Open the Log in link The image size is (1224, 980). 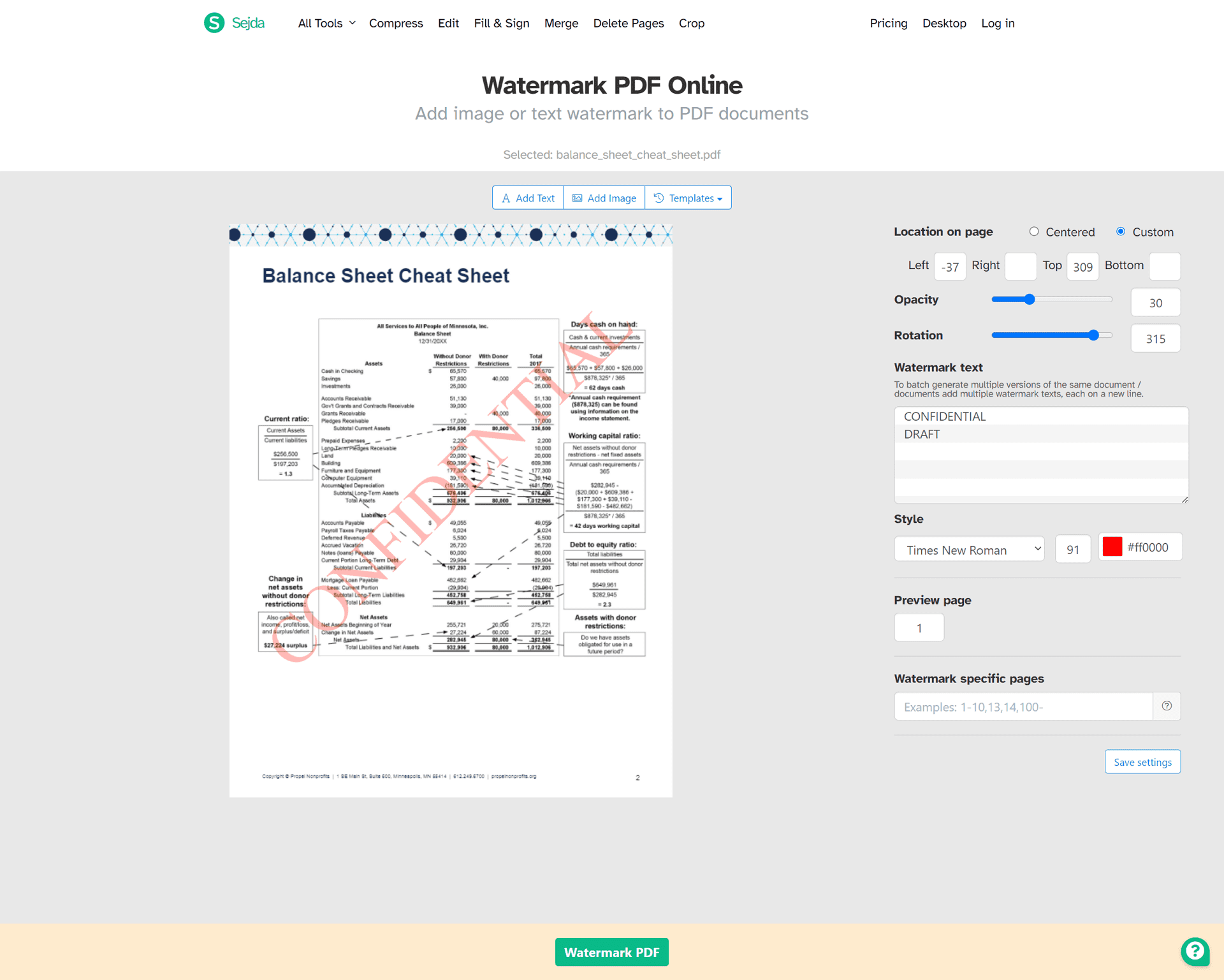998,23
